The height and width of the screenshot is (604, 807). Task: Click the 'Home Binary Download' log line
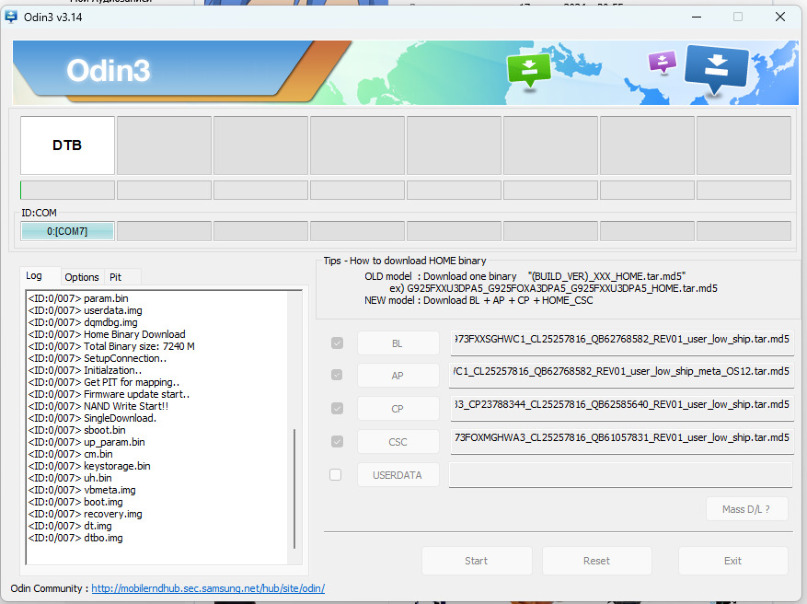107,334
